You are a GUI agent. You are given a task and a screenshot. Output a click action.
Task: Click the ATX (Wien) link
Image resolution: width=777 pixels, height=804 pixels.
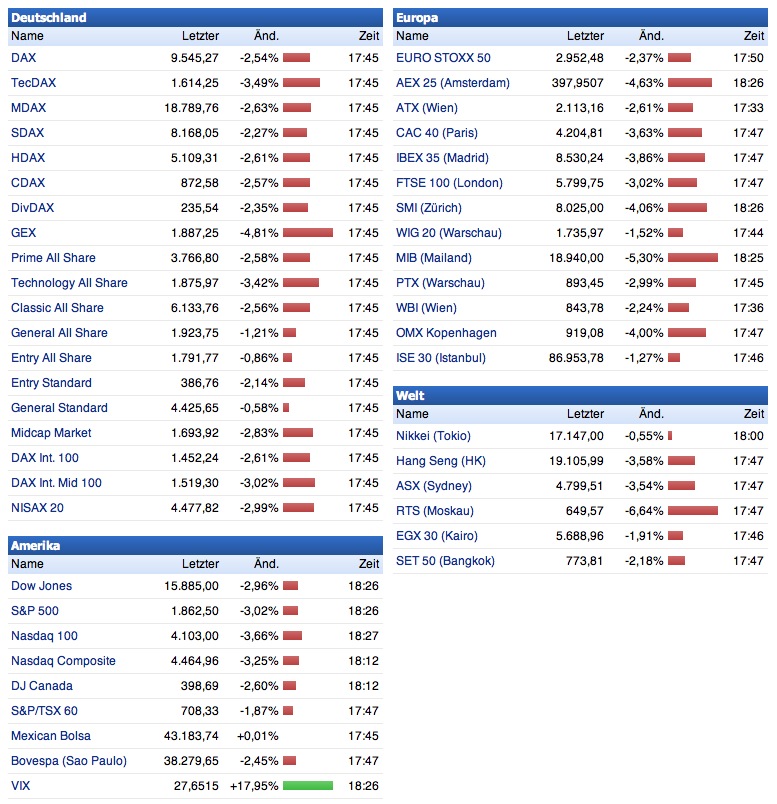427,108
